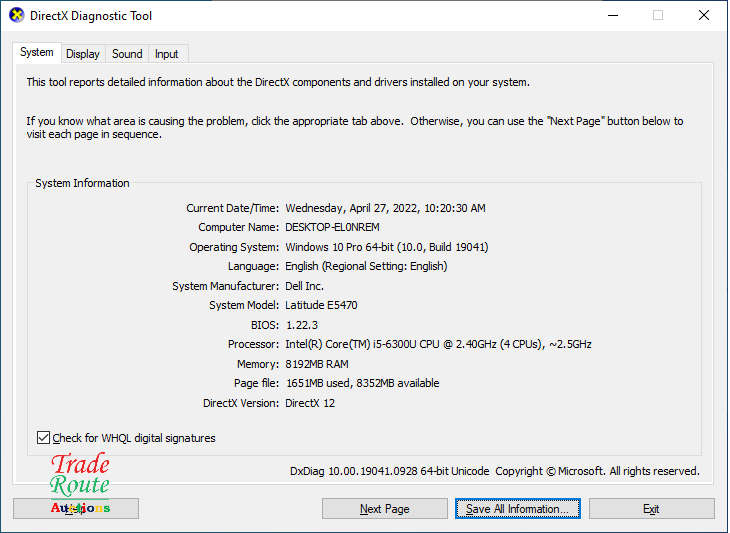Click the BIOS value 1.22.3

coord(302,325)
